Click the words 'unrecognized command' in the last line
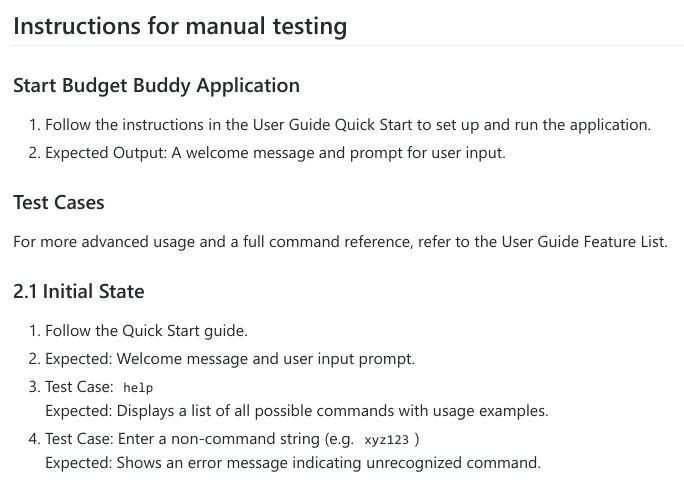684x497 pixels. (x=453, y=463)
